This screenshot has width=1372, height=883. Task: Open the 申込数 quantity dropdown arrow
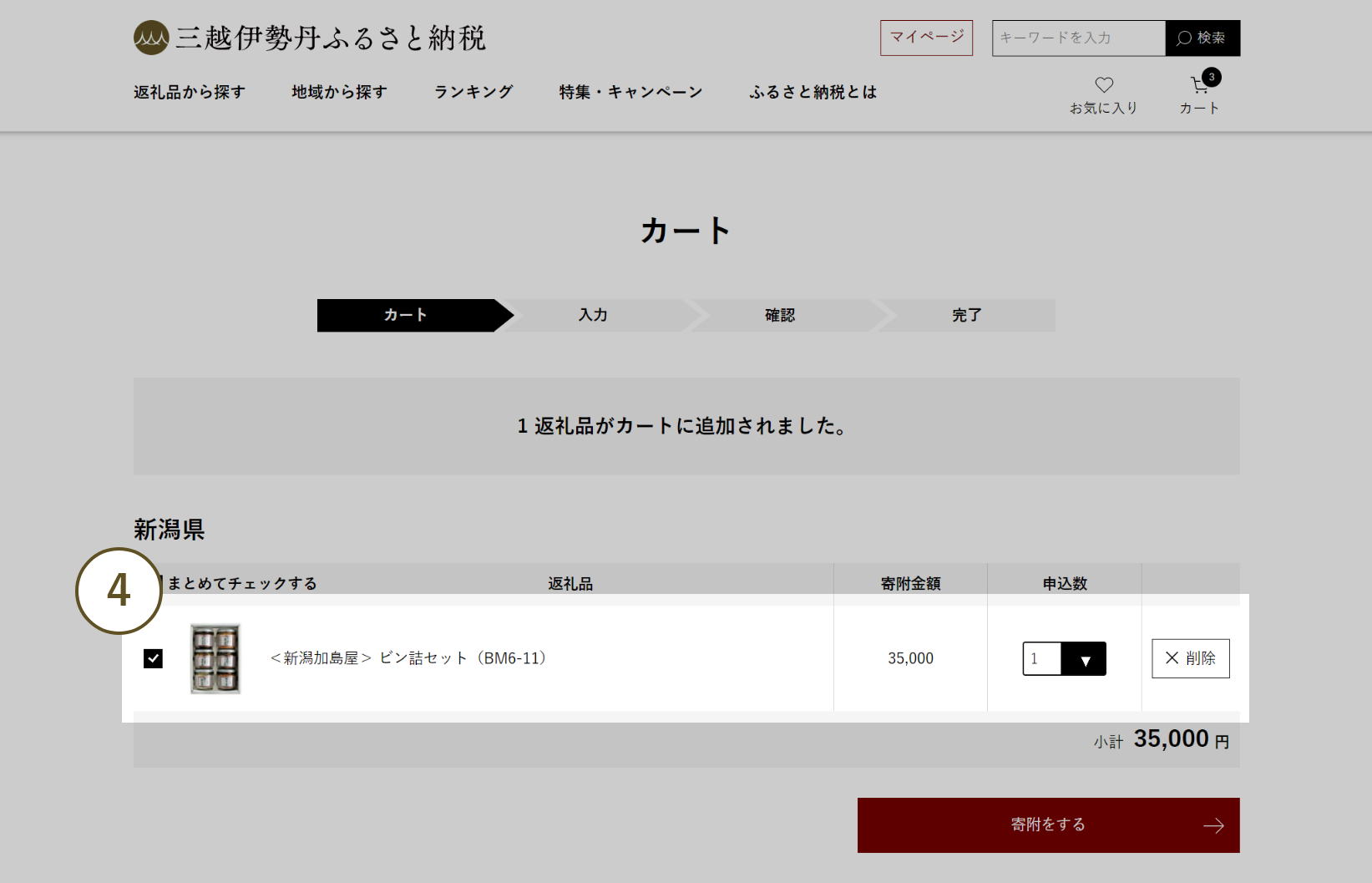pos(1084,659)
